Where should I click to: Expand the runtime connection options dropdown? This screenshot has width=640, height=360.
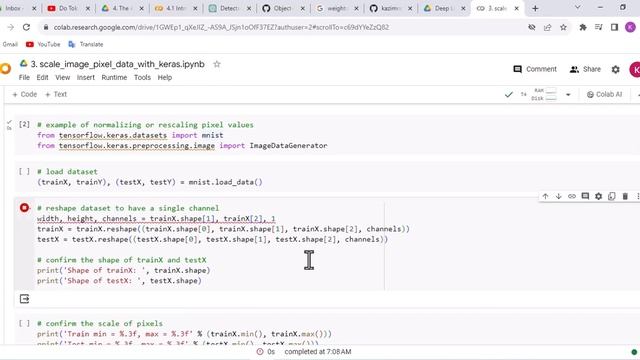(568, 95)
